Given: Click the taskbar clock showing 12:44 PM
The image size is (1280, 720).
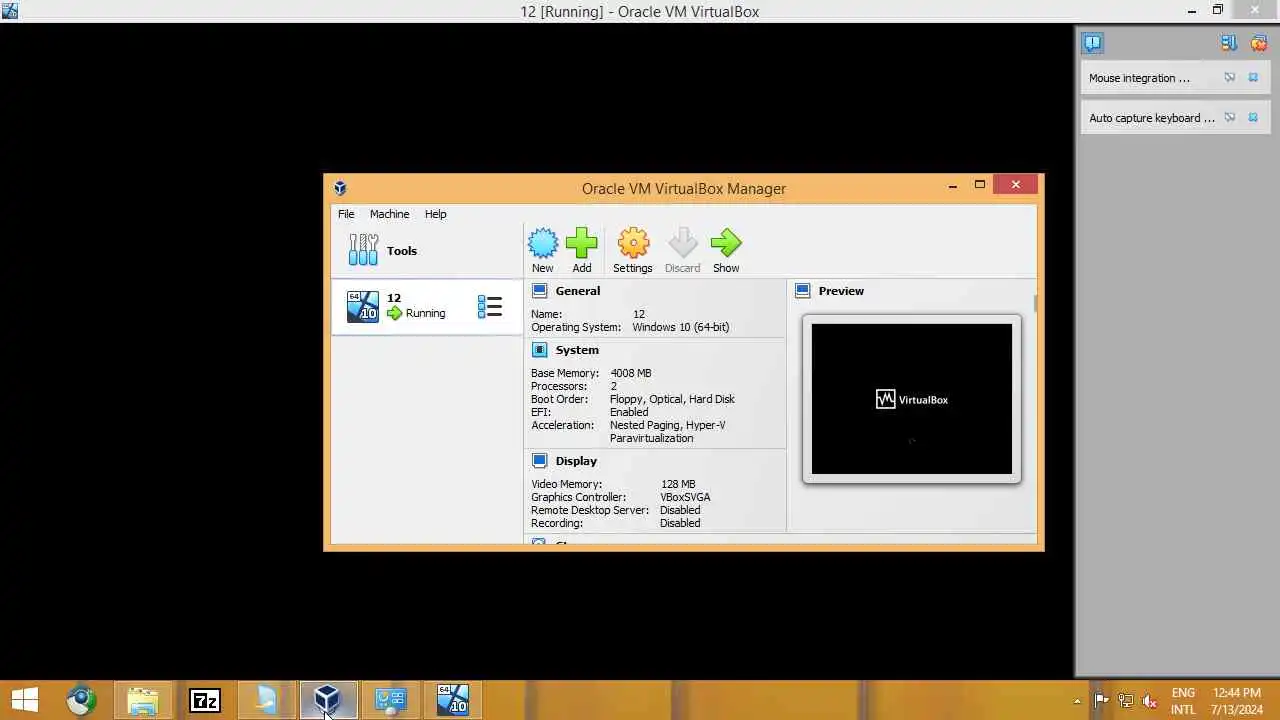Looking at the screenshot, I should click(1237, 701).
